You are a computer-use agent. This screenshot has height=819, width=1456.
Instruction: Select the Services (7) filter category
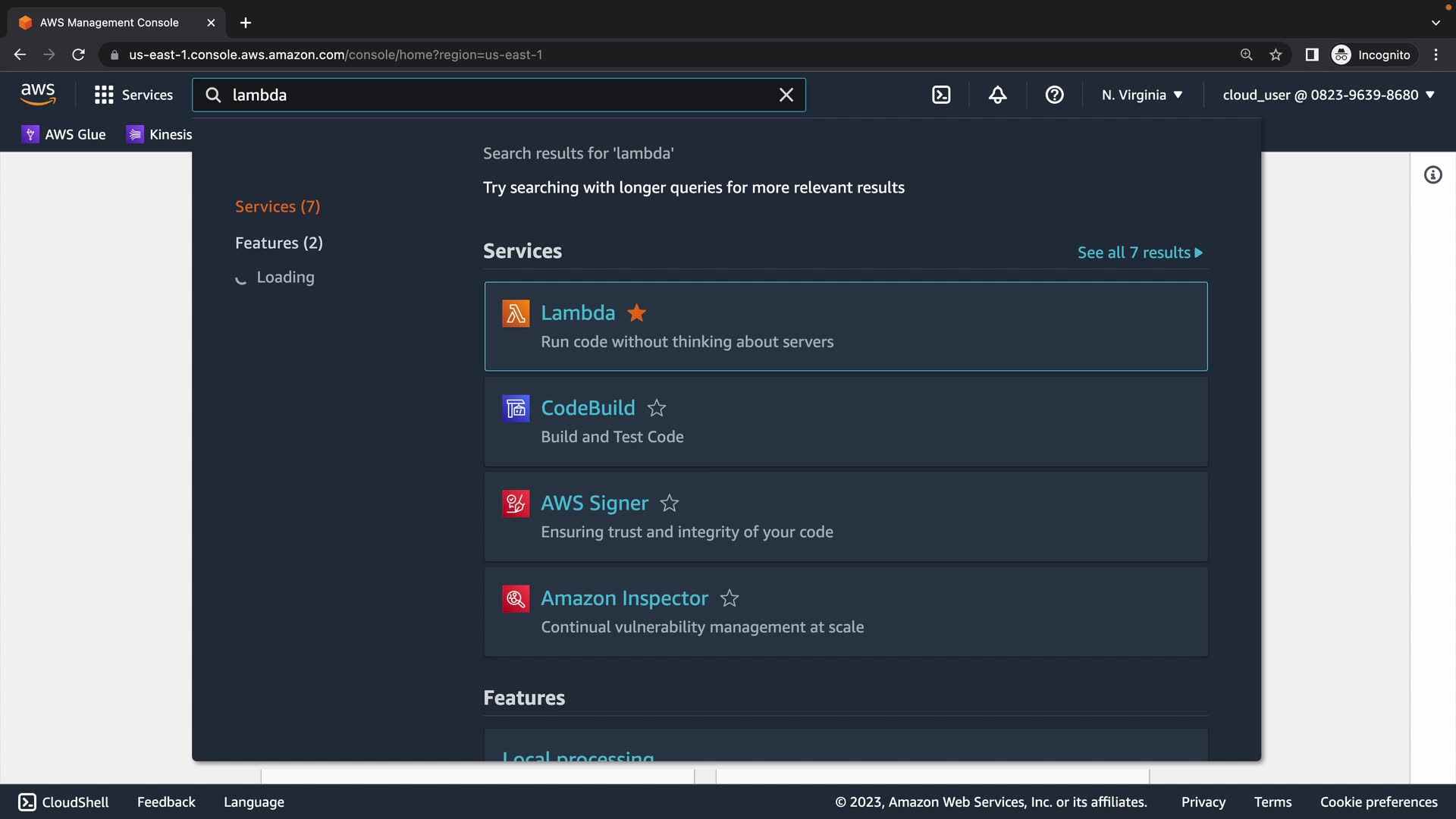click(278, 206)
